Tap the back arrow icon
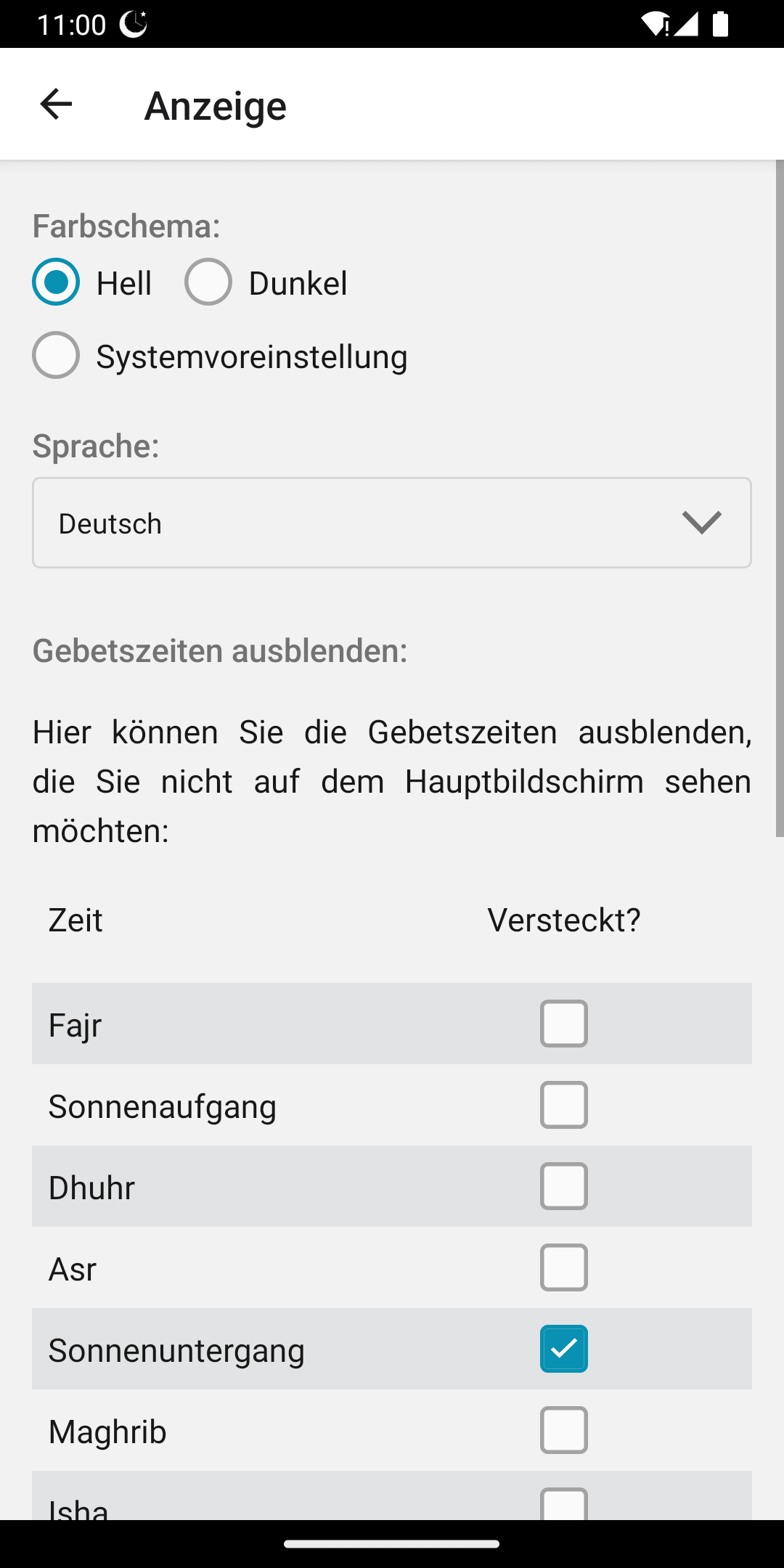Viewport: 784px width, 1568px height. 56,105
